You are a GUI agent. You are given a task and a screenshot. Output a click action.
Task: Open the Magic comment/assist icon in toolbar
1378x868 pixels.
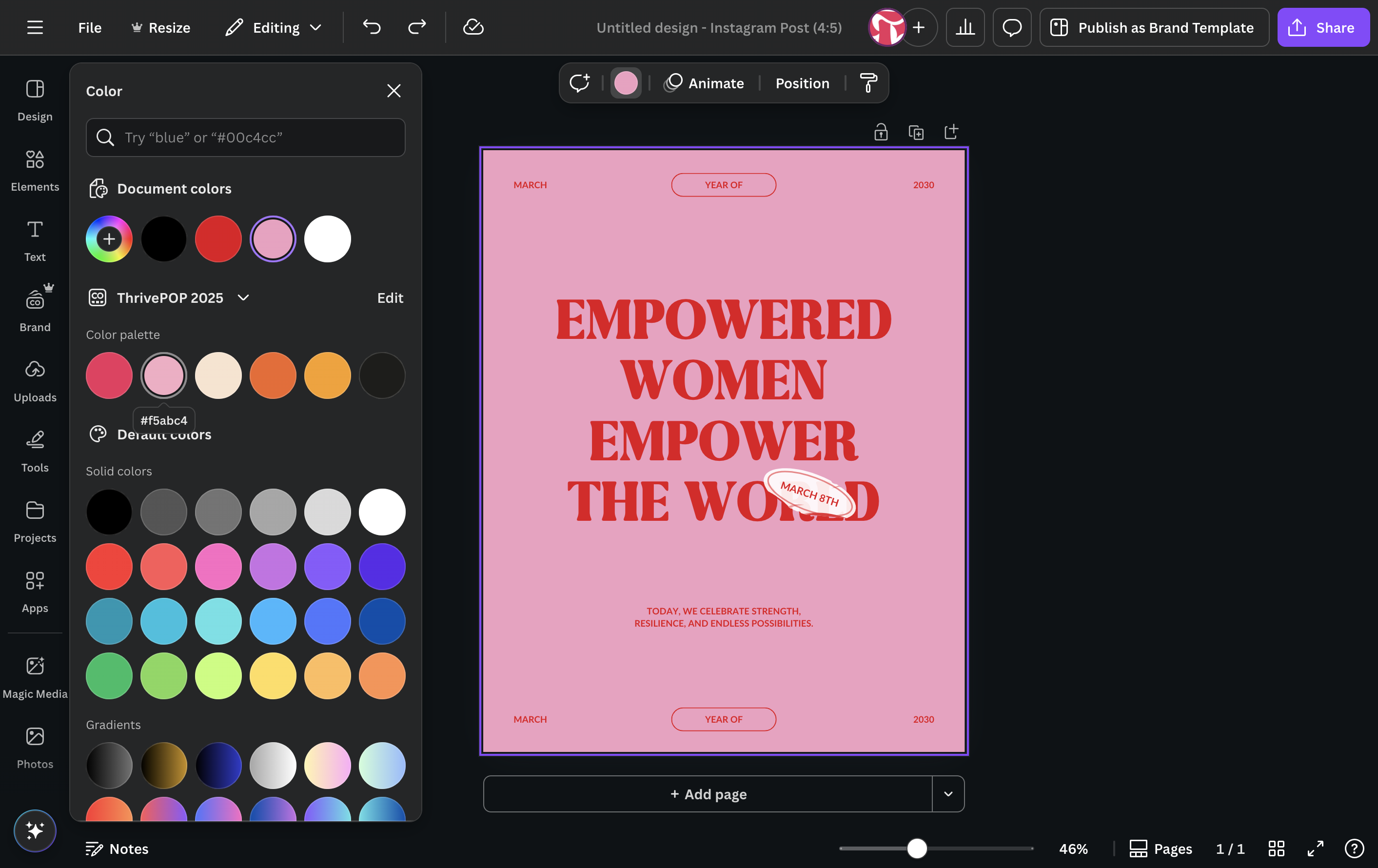coord(580,83)
